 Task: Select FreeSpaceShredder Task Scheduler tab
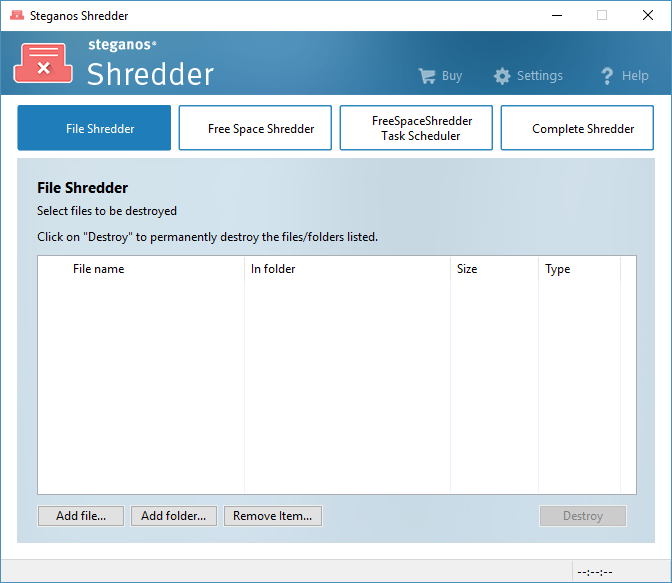416,128
